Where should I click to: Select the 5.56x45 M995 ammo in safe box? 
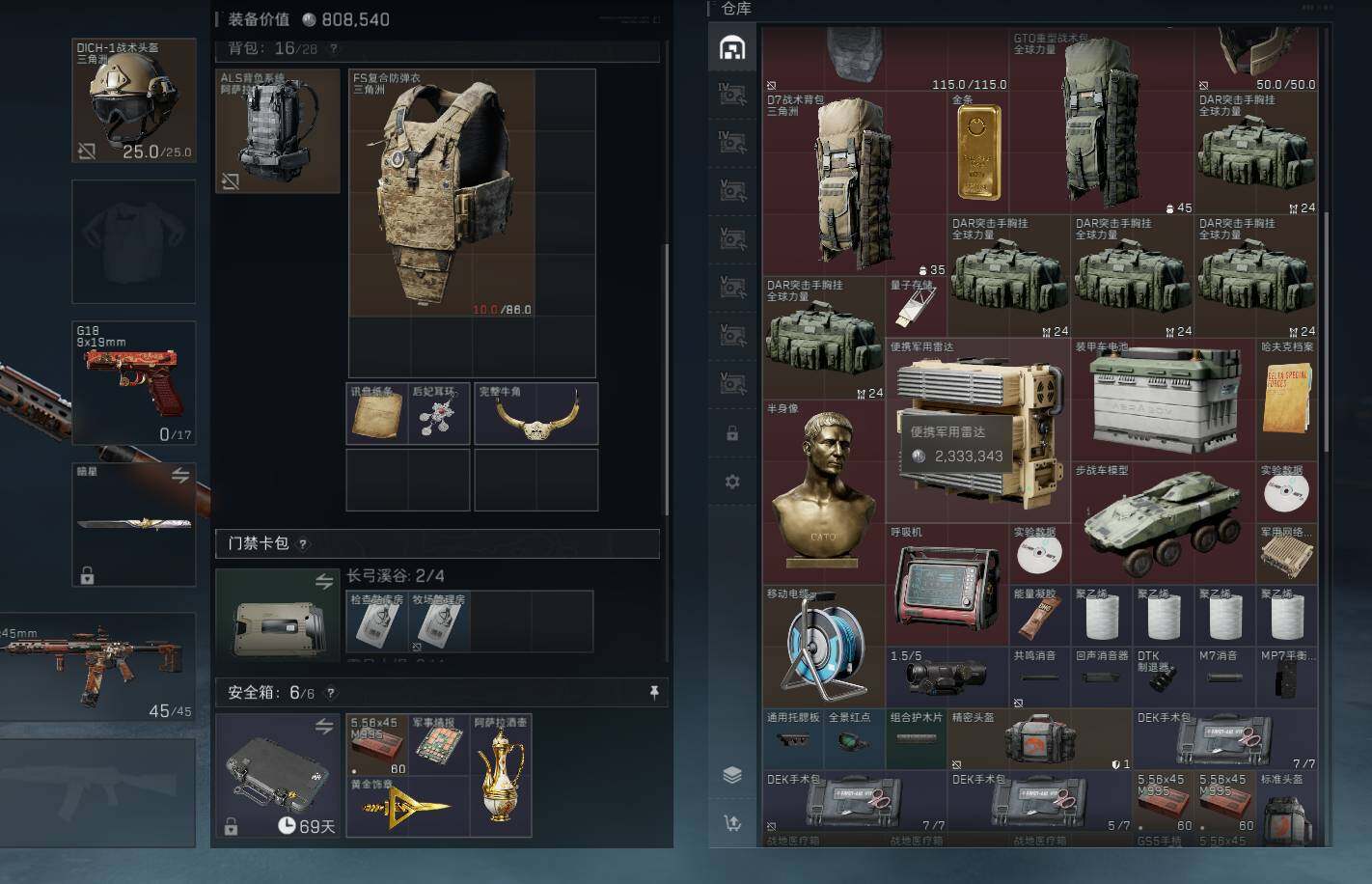point(377,744)
